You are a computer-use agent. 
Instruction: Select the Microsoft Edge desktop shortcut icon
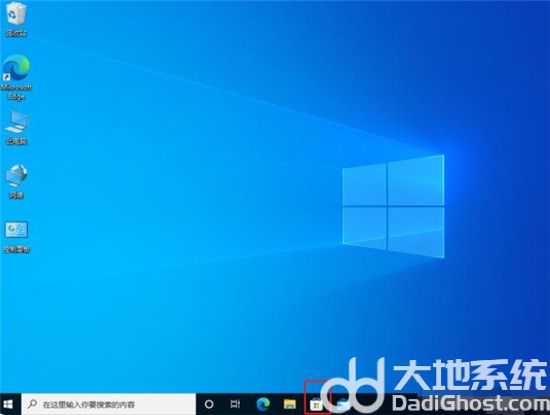pyautogui.click(x=16, y=67)
